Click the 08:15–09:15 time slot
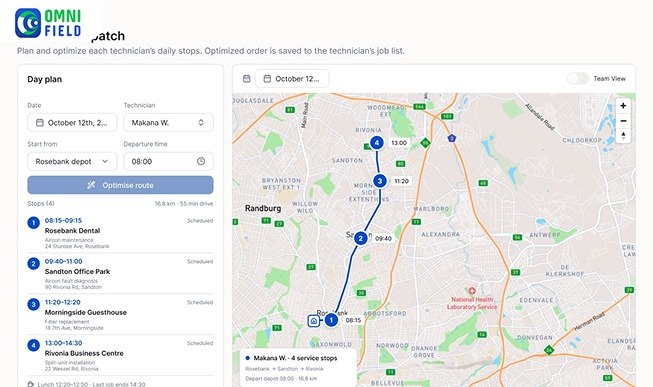653x387 pixels. 63,220
